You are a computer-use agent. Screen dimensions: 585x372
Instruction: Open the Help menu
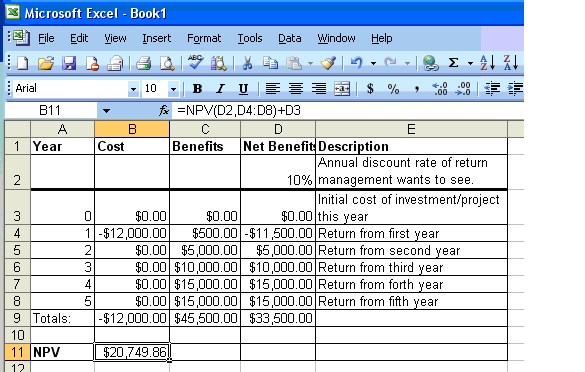[382, 38]
